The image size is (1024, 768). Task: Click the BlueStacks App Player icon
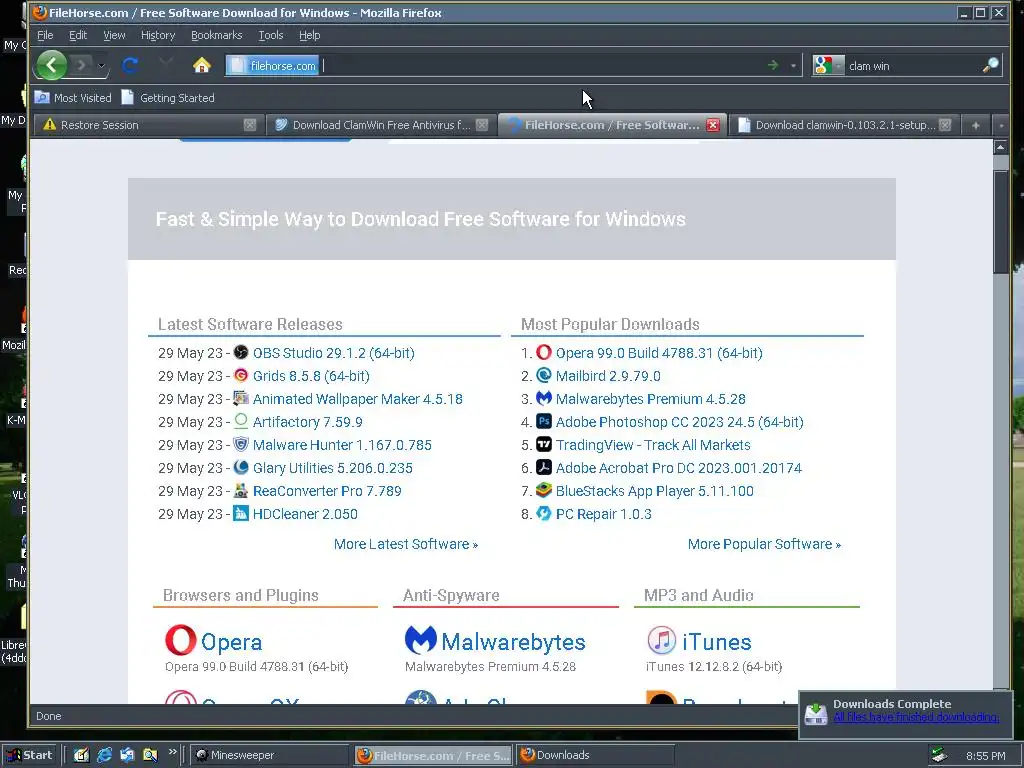coord(544,490)
